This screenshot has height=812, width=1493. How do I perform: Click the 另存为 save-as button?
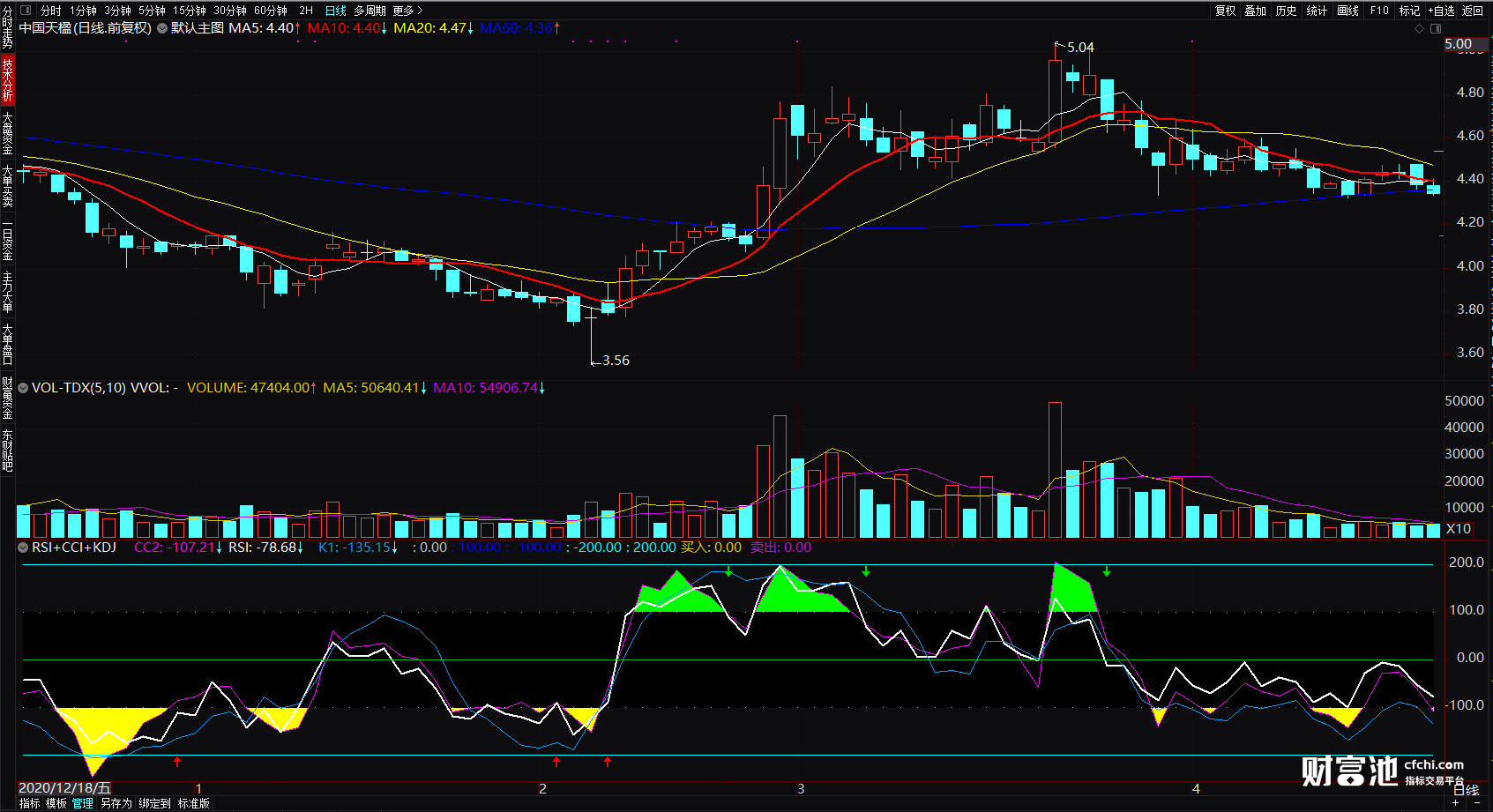pos(116,803)
